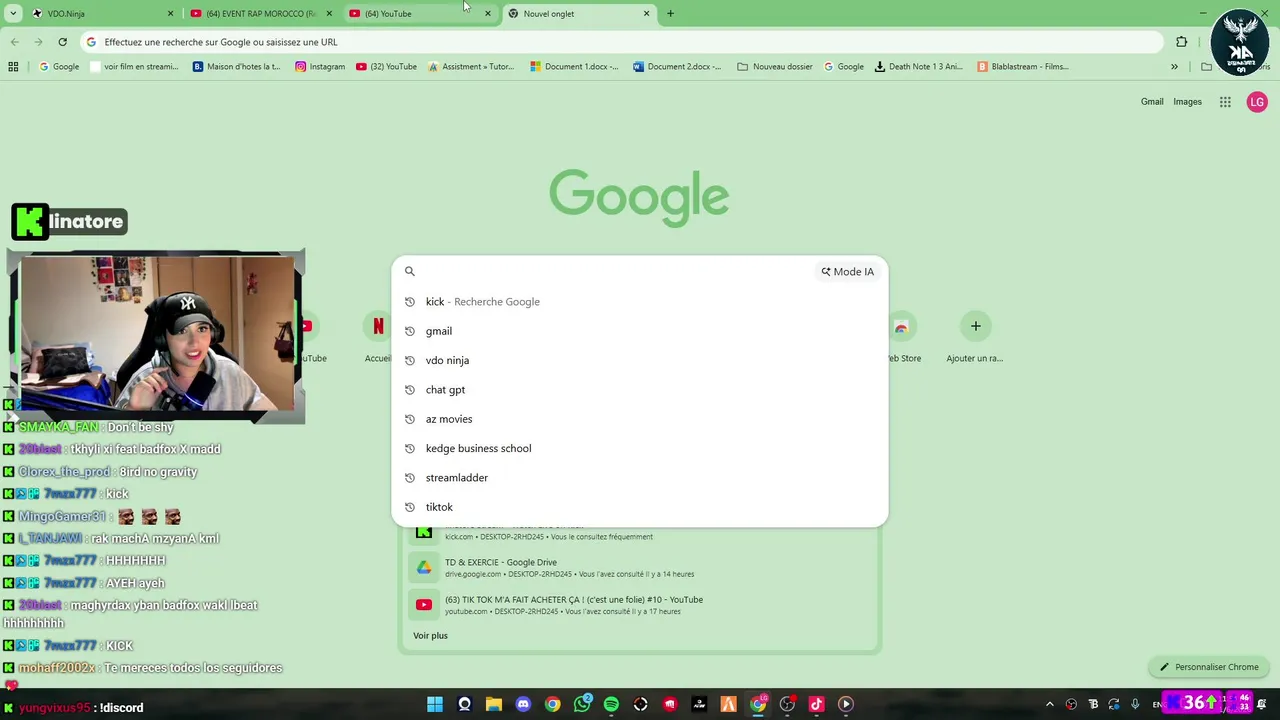Screen dimensions: 1280x720
Task: Click the pencil icon in Personnaliser Chrome
Action: [x=1164, y=667]
